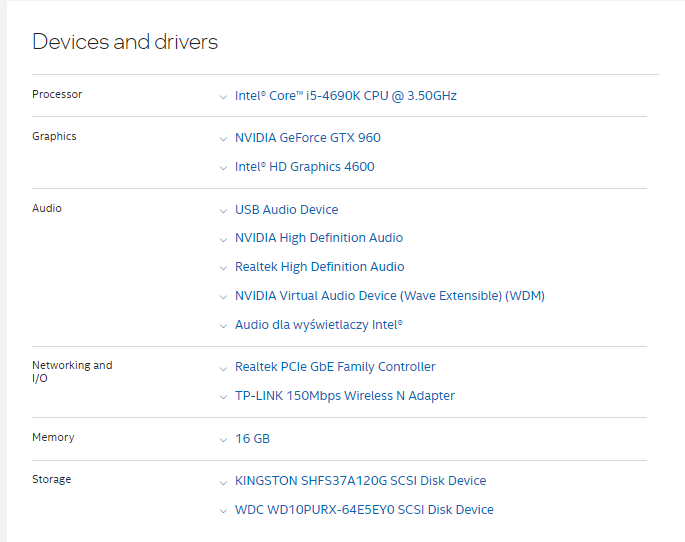Expand chevron beside KINGSTON SHFS37A120G disk
The width and height of the screenshot is (685, 542).
coord(223,483)
